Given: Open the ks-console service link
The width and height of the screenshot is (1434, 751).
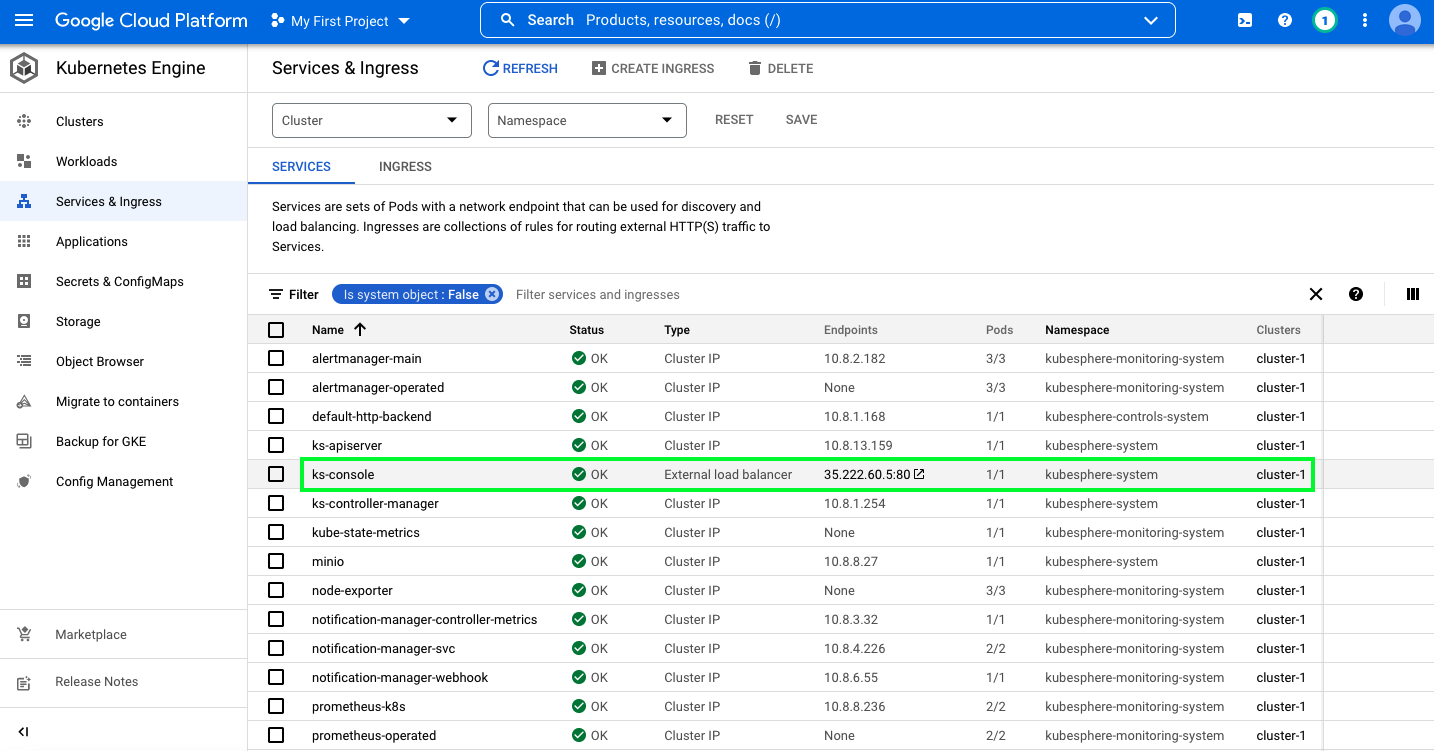Looking at the screenshot, I should (343, 474).
